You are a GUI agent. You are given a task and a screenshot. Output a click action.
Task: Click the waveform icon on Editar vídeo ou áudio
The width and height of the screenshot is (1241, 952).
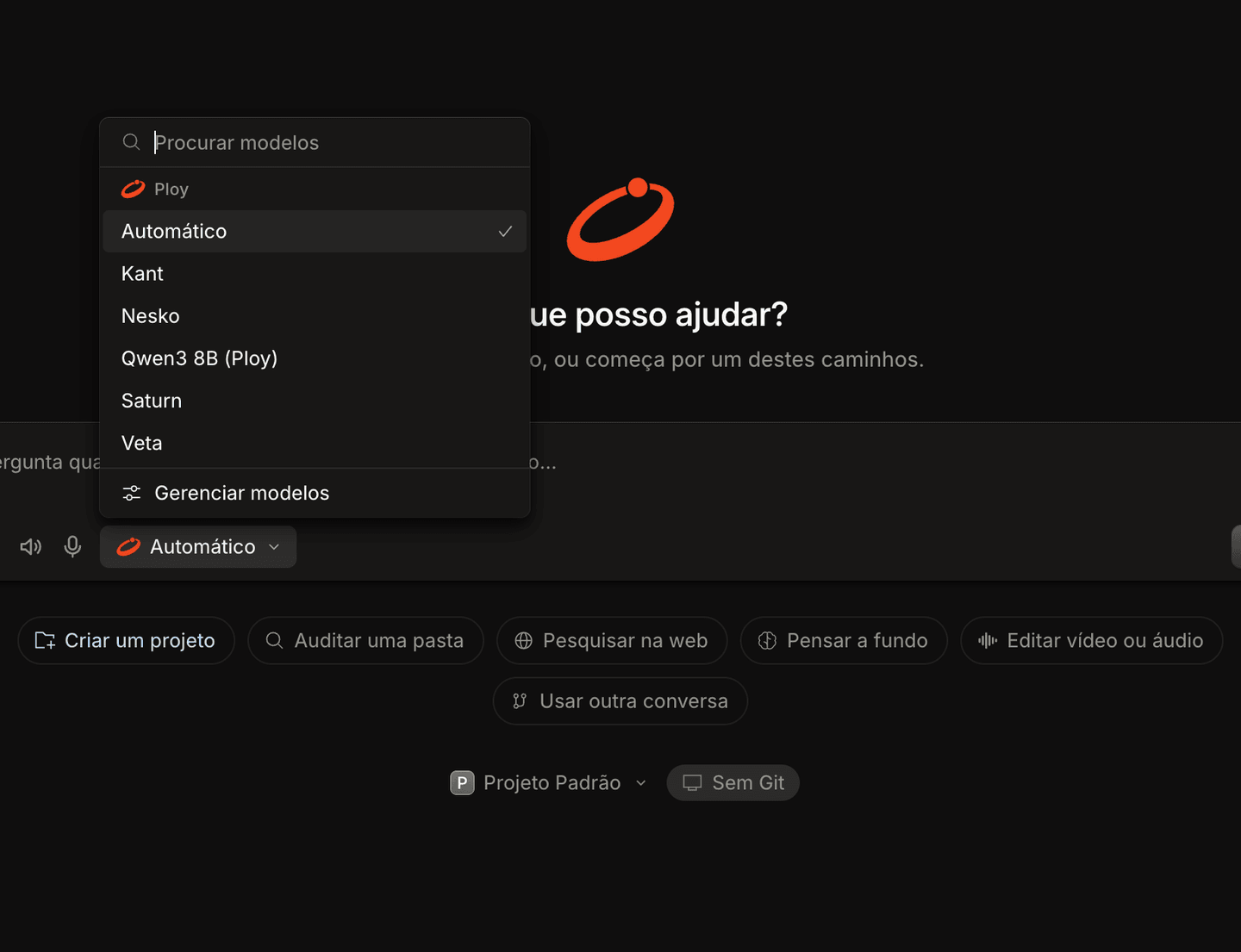(988, 640)
